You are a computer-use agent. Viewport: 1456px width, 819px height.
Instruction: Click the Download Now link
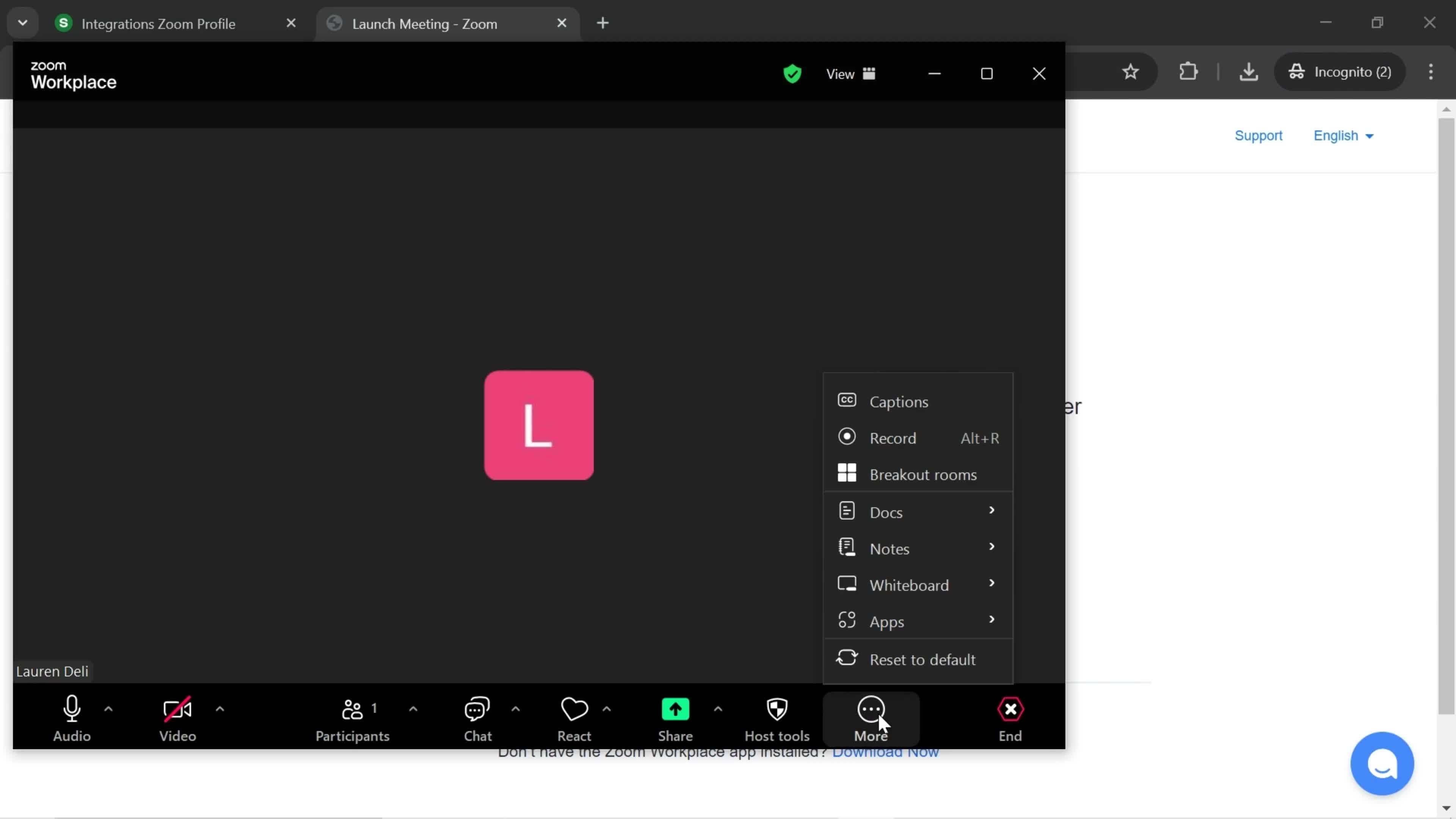click(886, 752)
